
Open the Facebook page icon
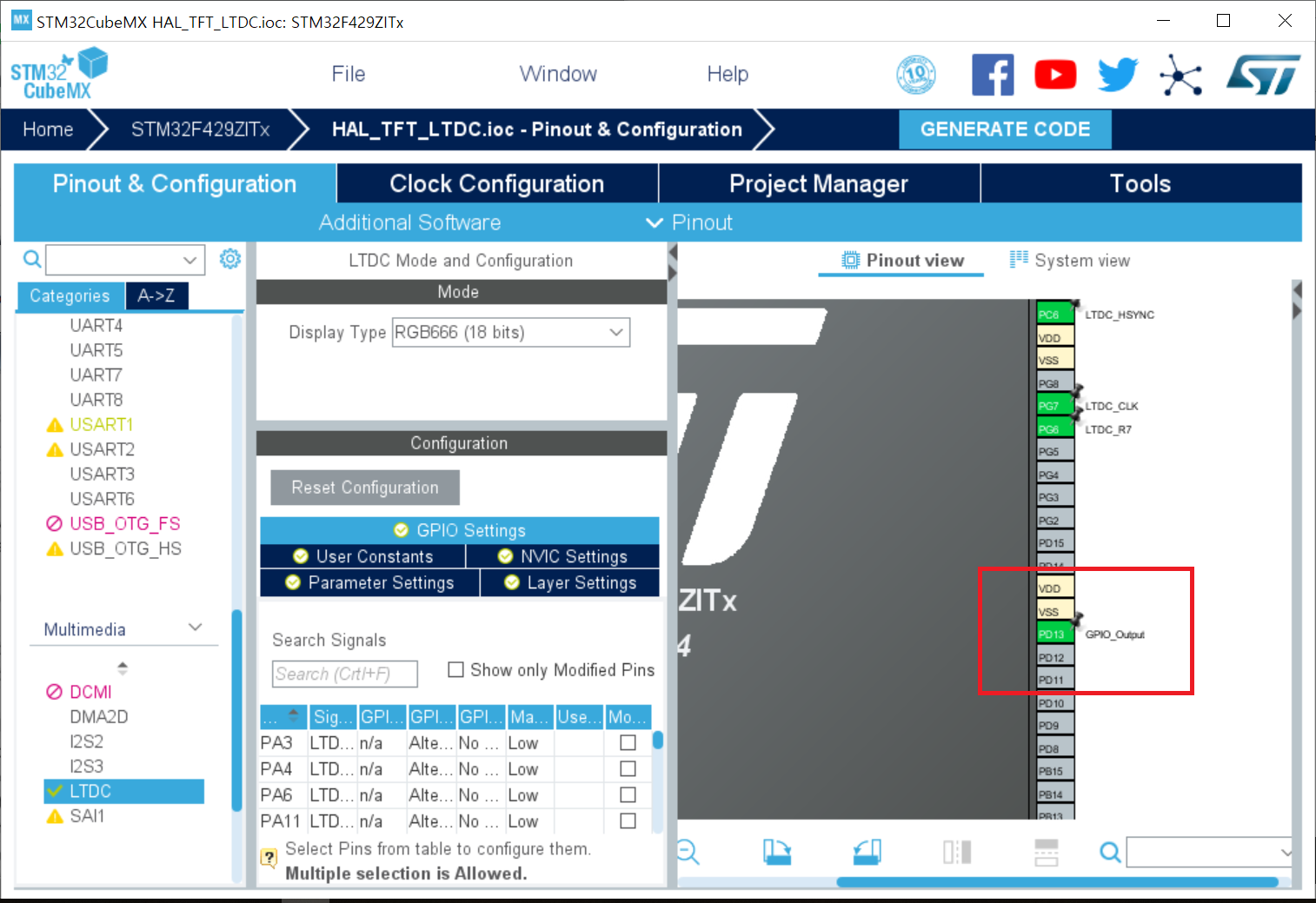(x=993, y=75)
